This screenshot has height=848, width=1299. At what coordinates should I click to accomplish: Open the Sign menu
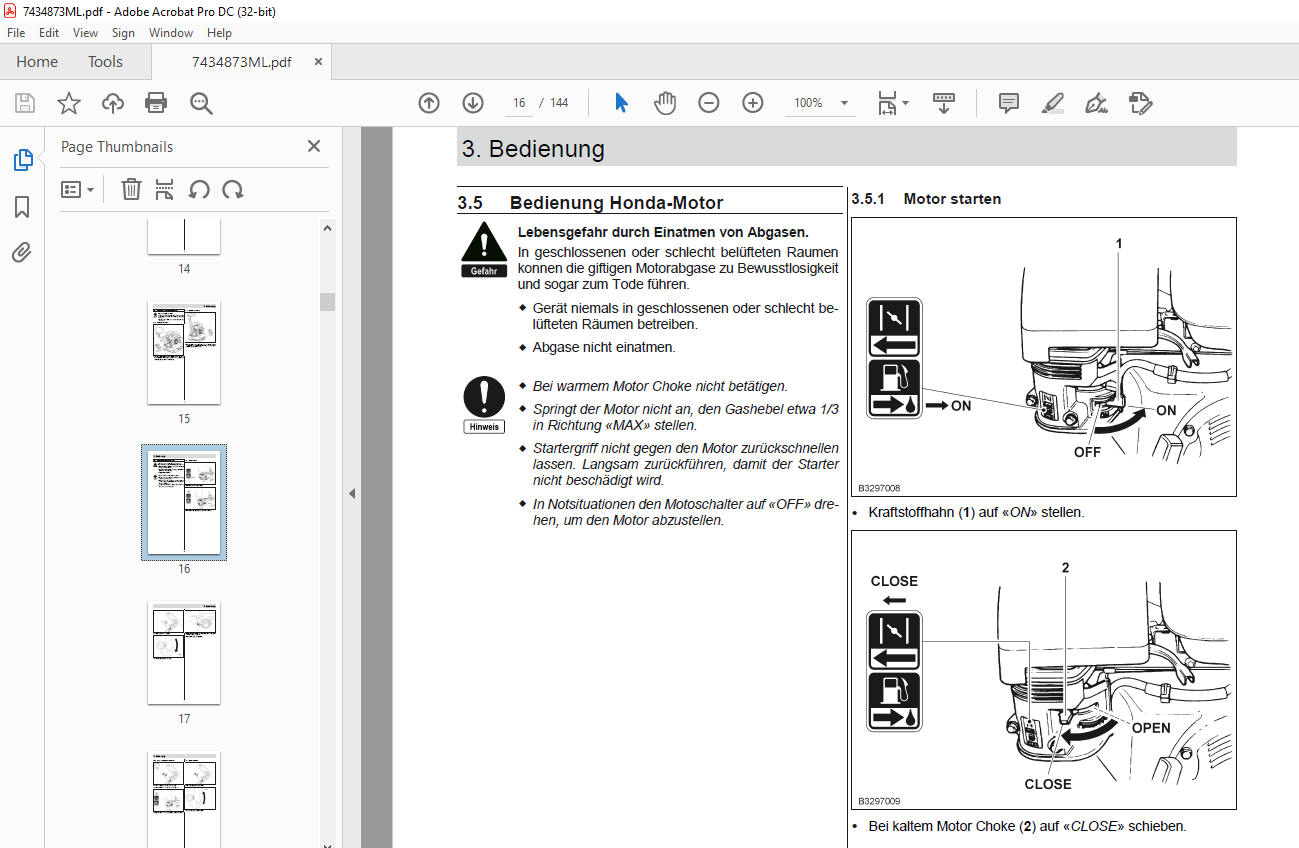[123, 33]
